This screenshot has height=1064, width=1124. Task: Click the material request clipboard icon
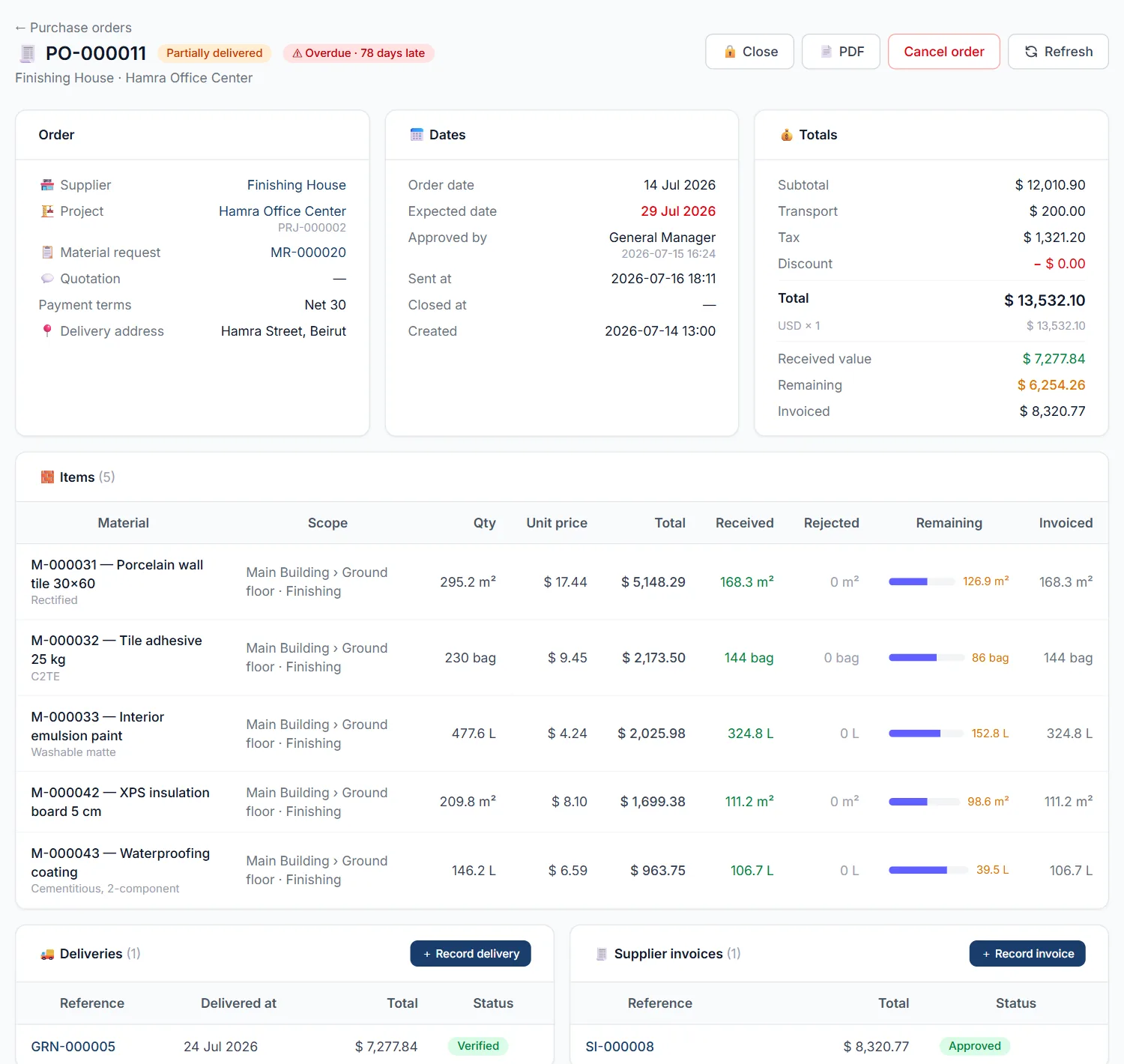click(x=47, y=253)
